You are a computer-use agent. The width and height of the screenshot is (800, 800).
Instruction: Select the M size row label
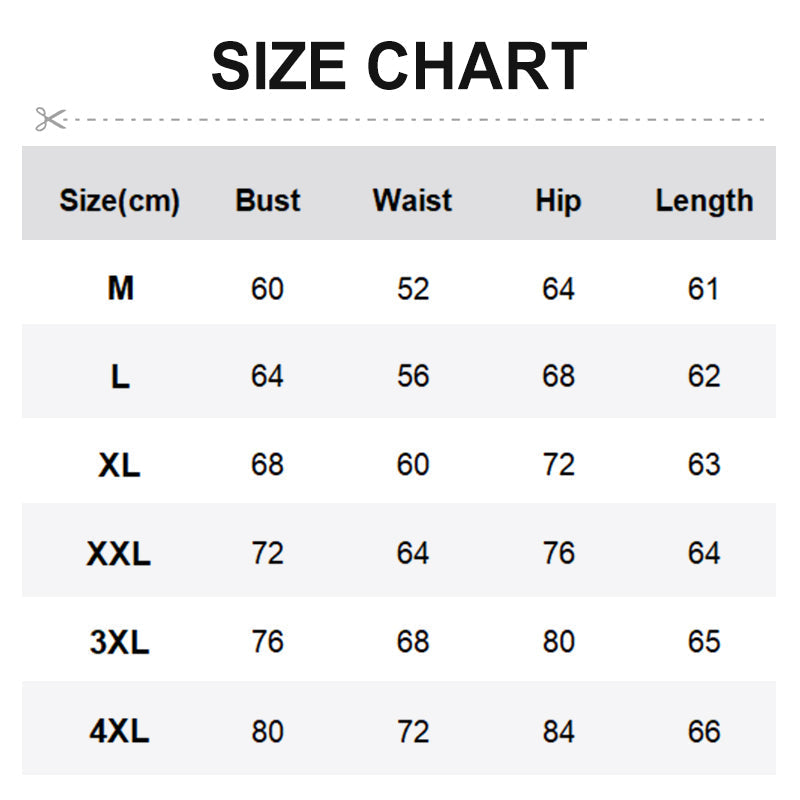point(120,289)
